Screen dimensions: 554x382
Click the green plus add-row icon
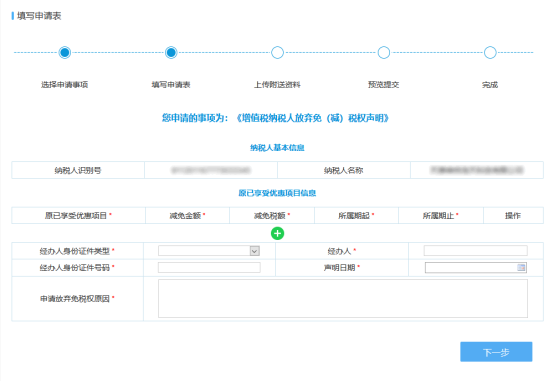coord(277,233)
